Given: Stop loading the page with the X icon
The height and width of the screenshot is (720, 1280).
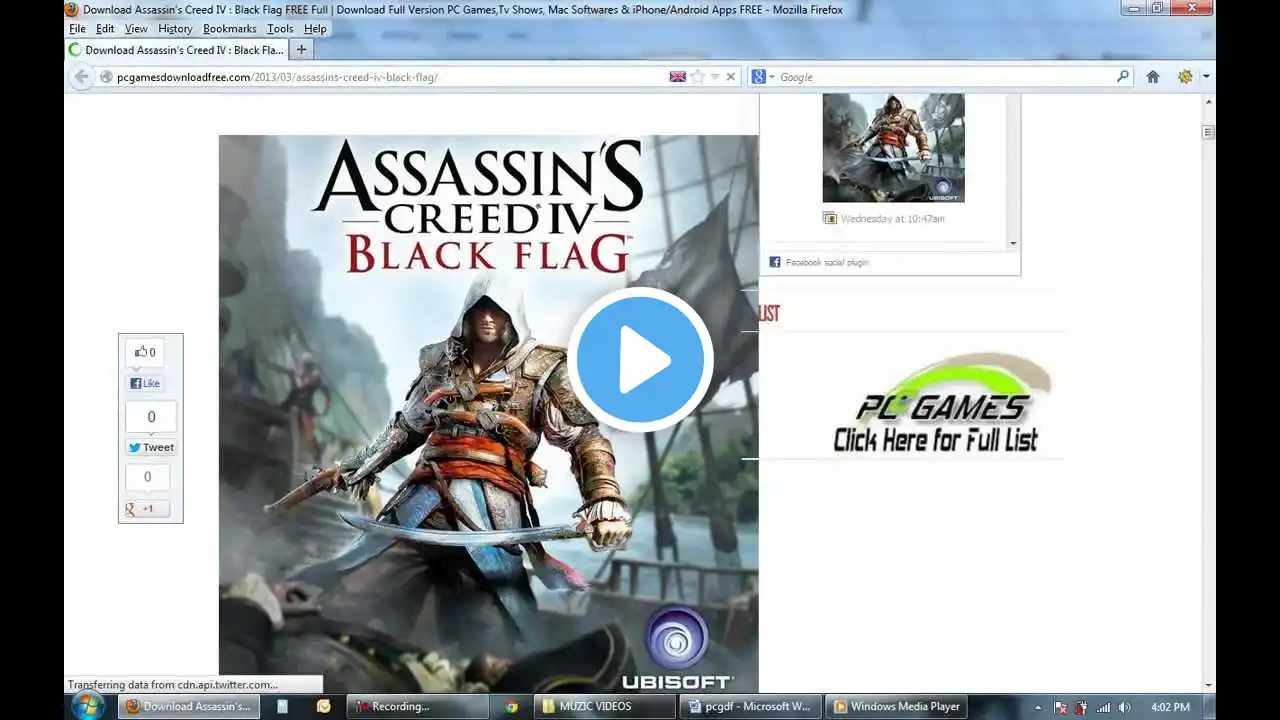Looking at the screenshot, I should 731,77.
